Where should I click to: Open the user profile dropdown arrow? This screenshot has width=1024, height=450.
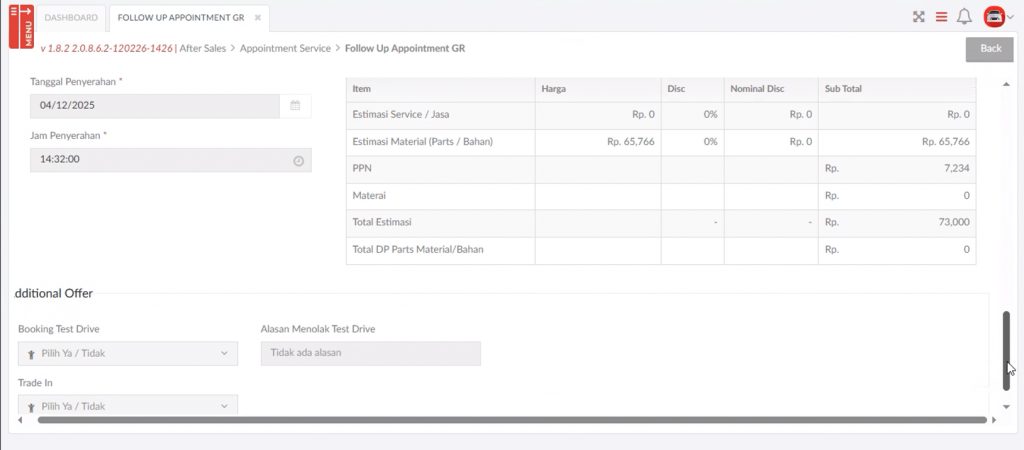(x=1010, y=17)
